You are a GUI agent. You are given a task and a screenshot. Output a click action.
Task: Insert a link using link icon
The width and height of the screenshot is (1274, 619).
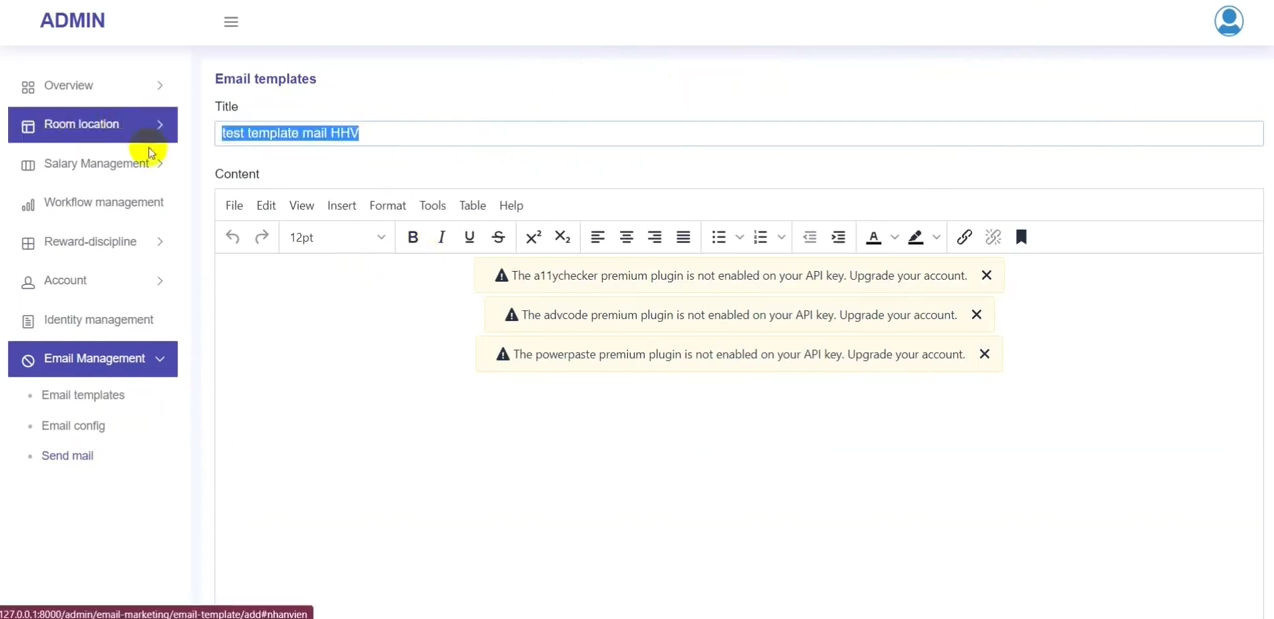pyautogui.click(x=964, y=237)
